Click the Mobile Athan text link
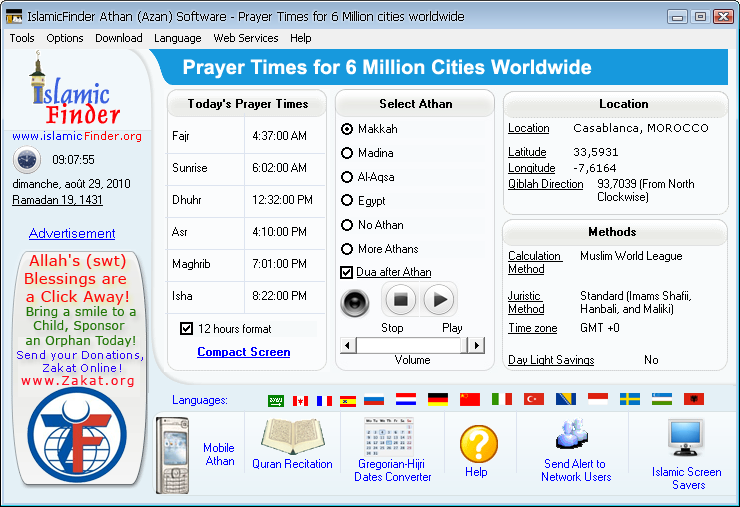The height and width of the screenshot is (507, 740). pyautogui.click(x=219, y=455)
